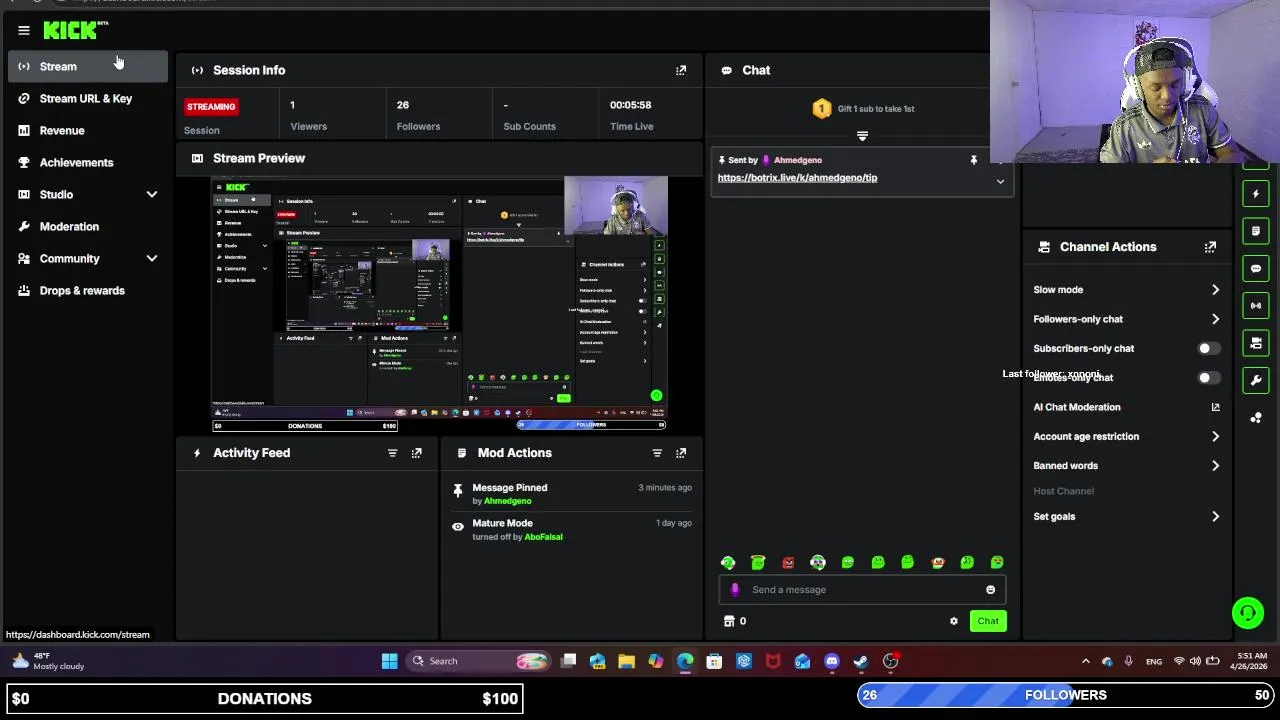Click the lightning bolt sidebar icon
This screenshot has width=1280, height=720.
[x=1256, y=193]
